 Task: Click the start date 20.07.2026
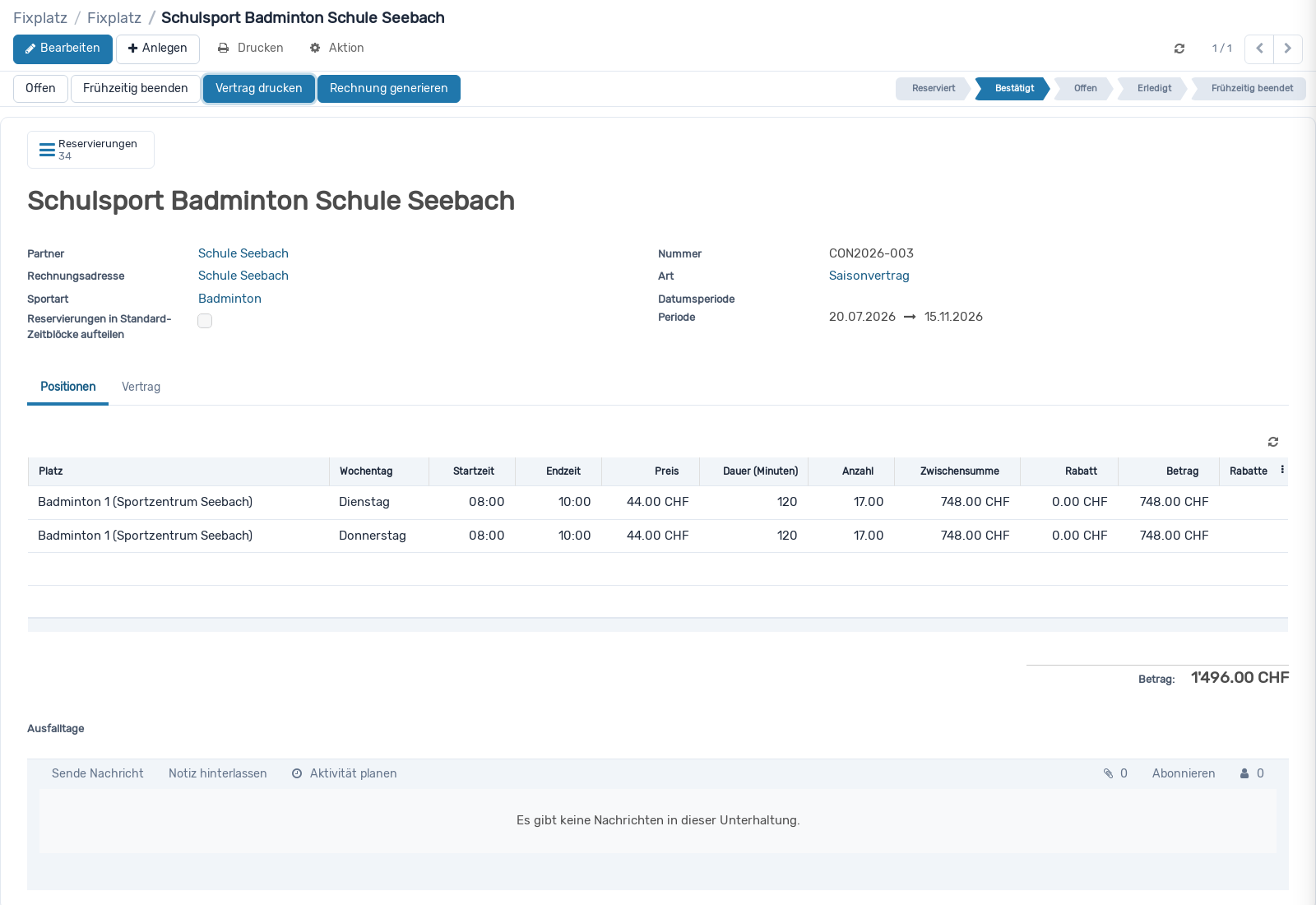click(x=862, y=317)
